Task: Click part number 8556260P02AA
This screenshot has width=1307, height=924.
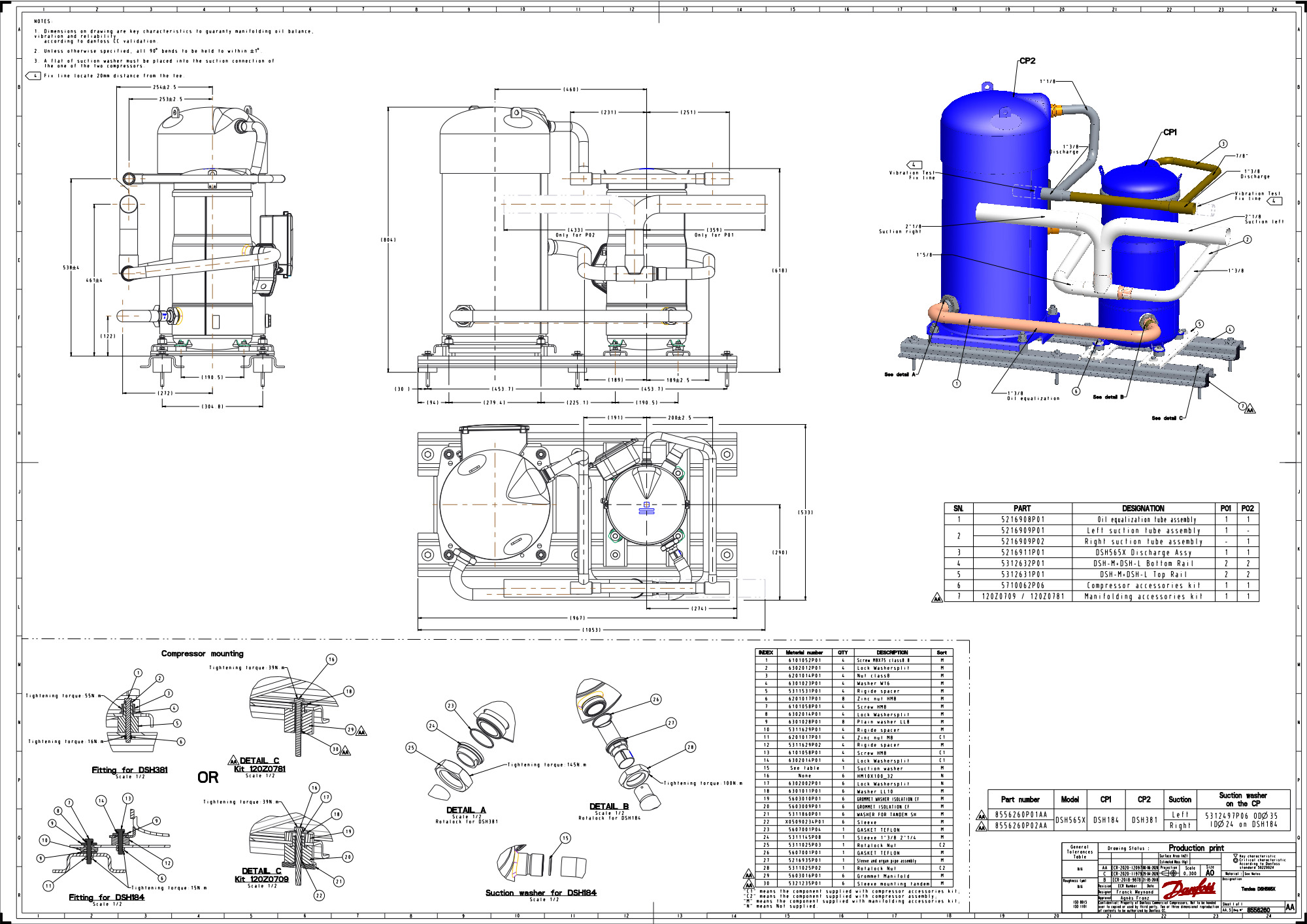Action: 1021,826
